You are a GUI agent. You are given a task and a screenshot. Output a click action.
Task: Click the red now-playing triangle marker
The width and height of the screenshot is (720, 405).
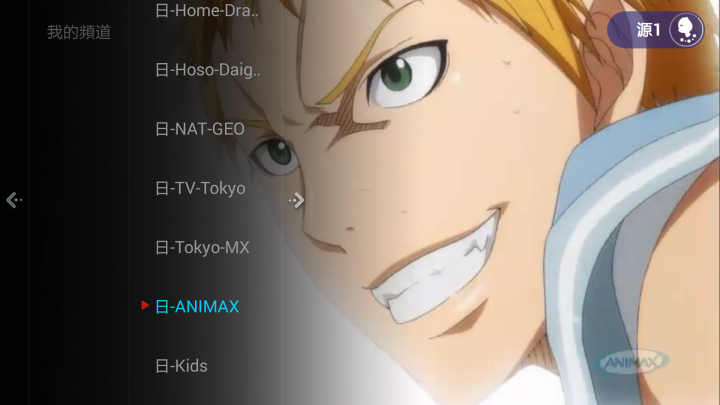click(145, 305)
